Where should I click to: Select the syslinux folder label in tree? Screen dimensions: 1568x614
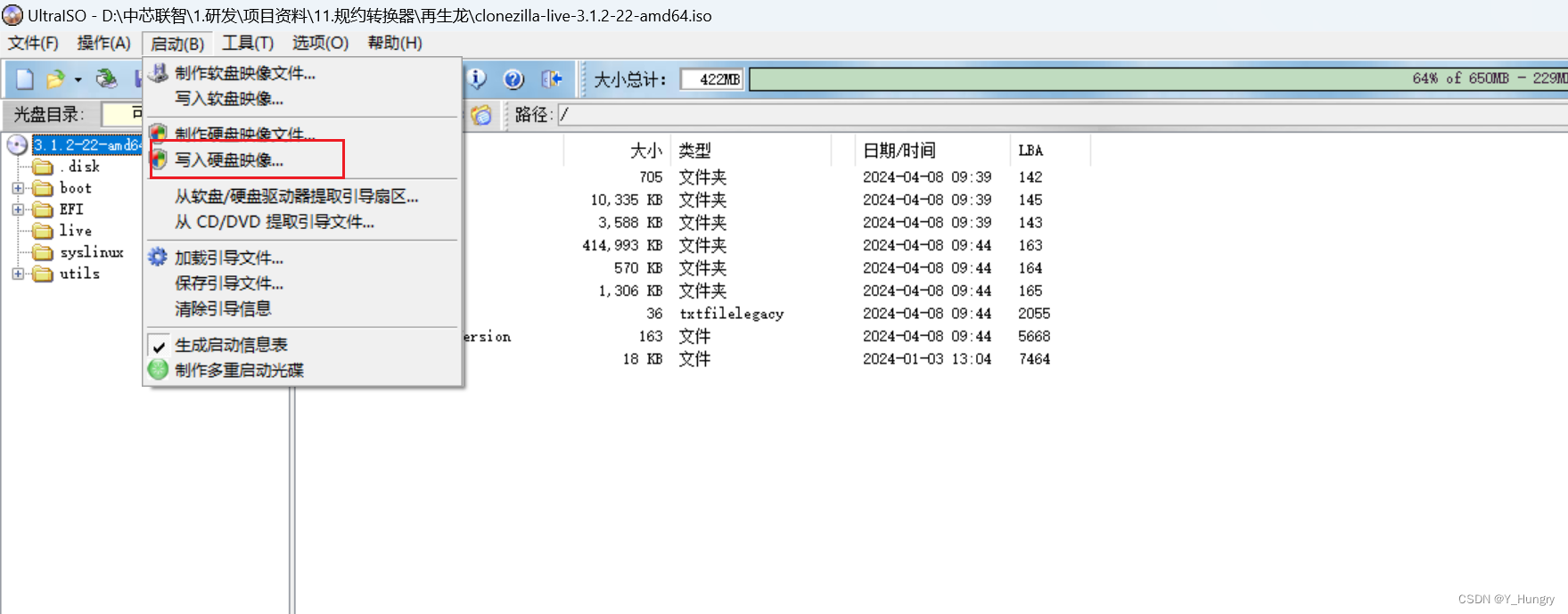point(92,252)
